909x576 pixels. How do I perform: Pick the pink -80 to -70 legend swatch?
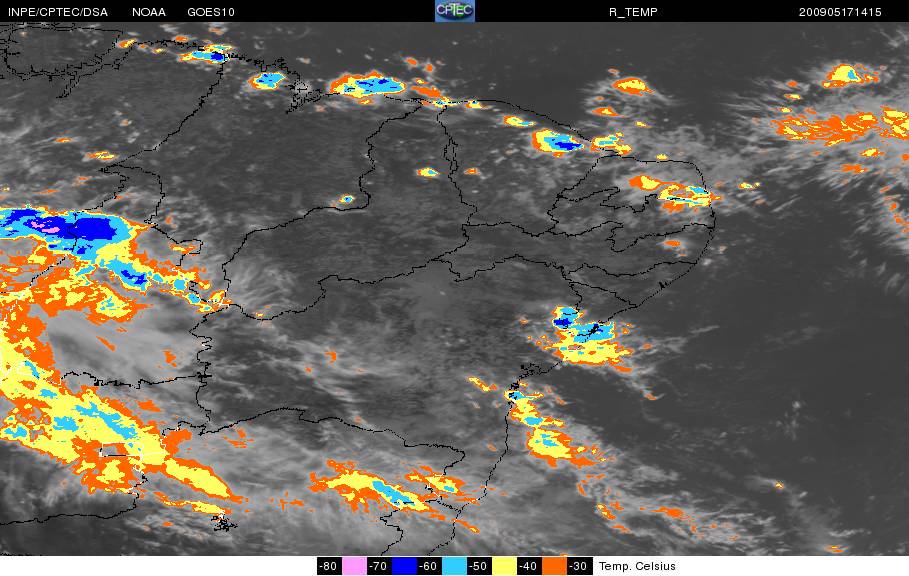[354, 566]
